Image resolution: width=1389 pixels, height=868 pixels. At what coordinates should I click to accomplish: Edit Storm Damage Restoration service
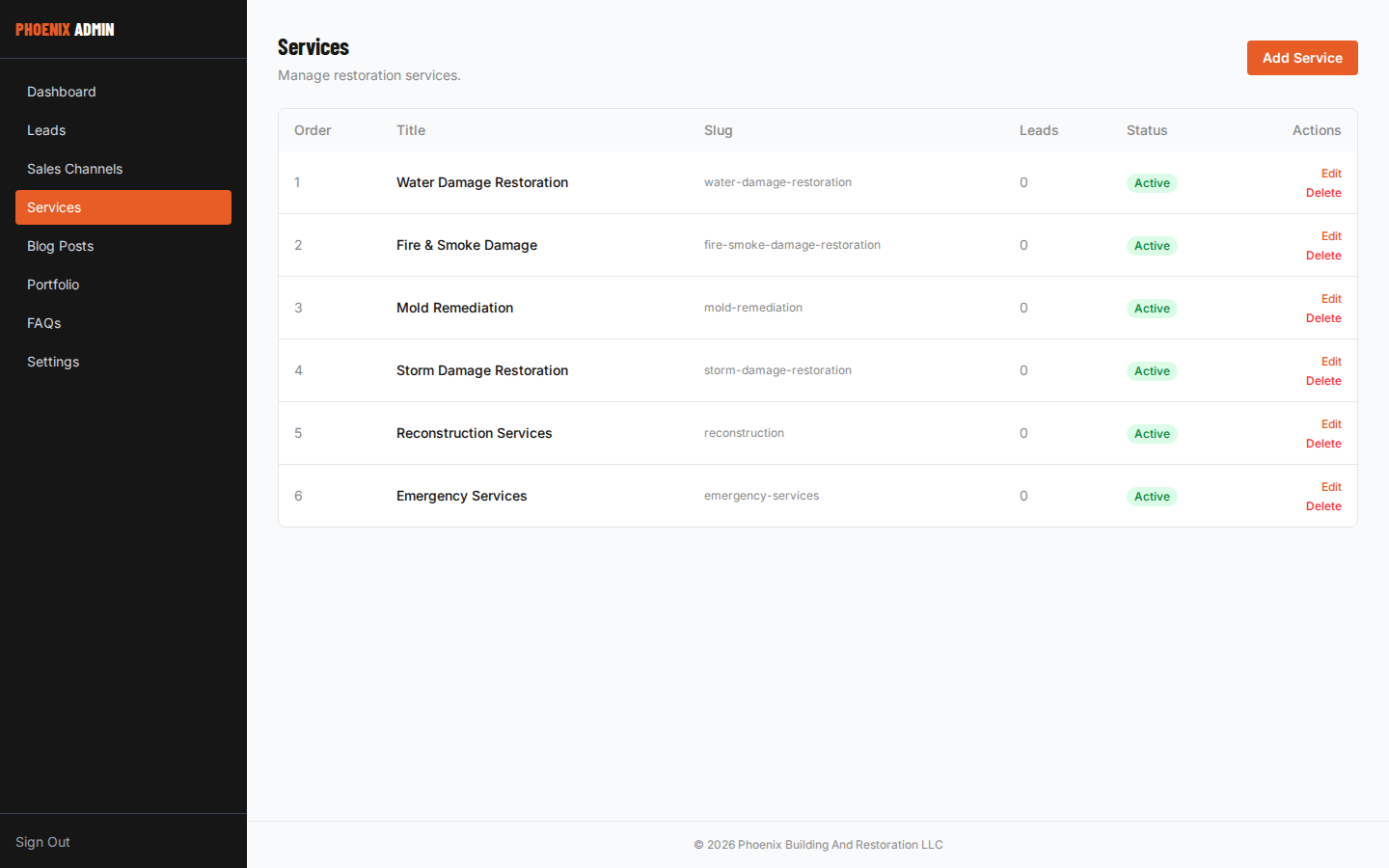(x=1331, y=362)
